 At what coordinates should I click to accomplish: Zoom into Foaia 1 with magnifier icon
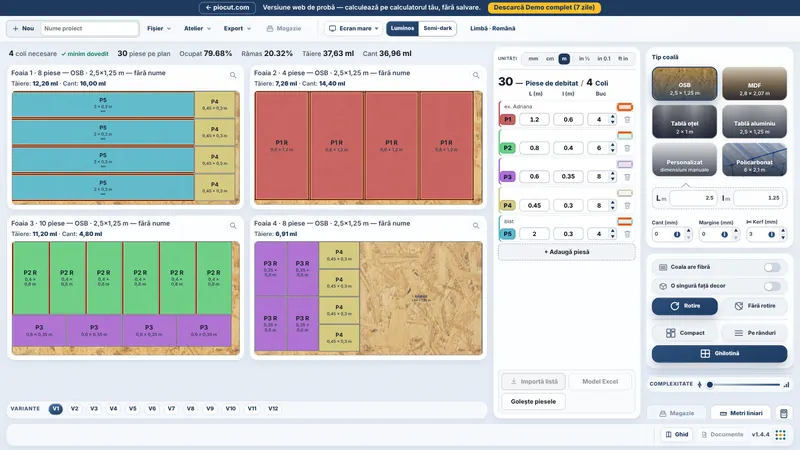click(x=233, y=75)
